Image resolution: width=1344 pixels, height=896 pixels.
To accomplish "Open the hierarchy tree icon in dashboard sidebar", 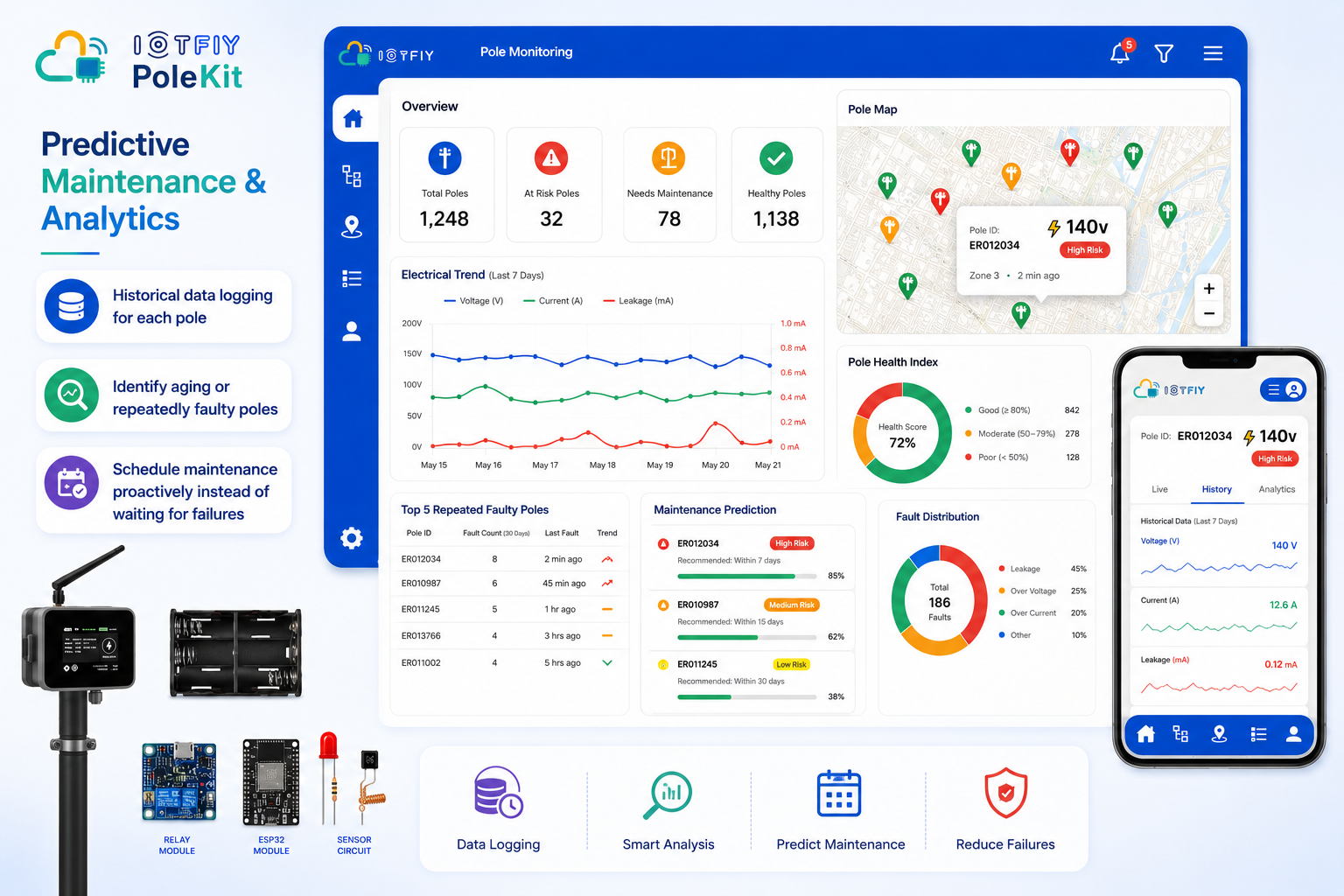I will (352, 176).
